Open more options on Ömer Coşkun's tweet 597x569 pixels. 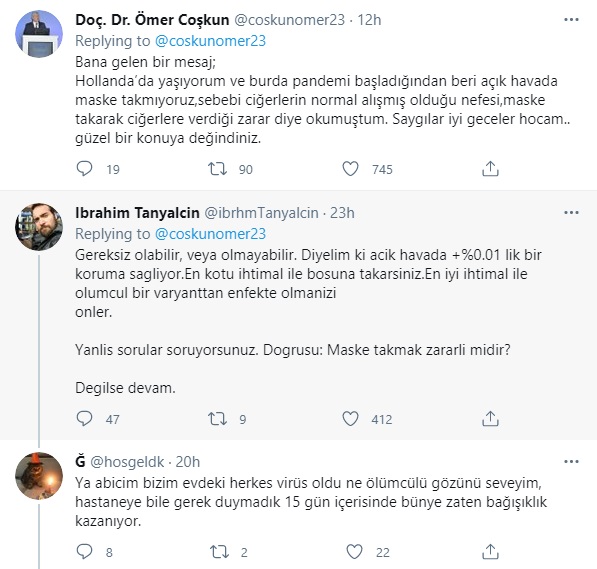point(571,19)
